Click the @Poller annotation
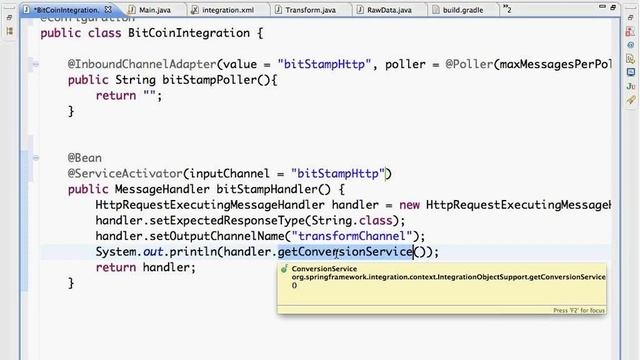Viewport: 640px width, 360px height. [469, 64]
